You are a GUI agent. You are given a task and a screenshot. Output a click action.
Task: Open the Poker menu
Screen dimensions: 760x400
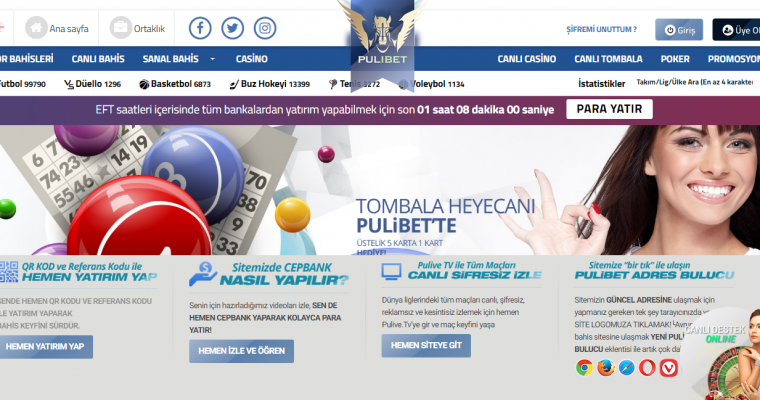click(x=675, y=59)
